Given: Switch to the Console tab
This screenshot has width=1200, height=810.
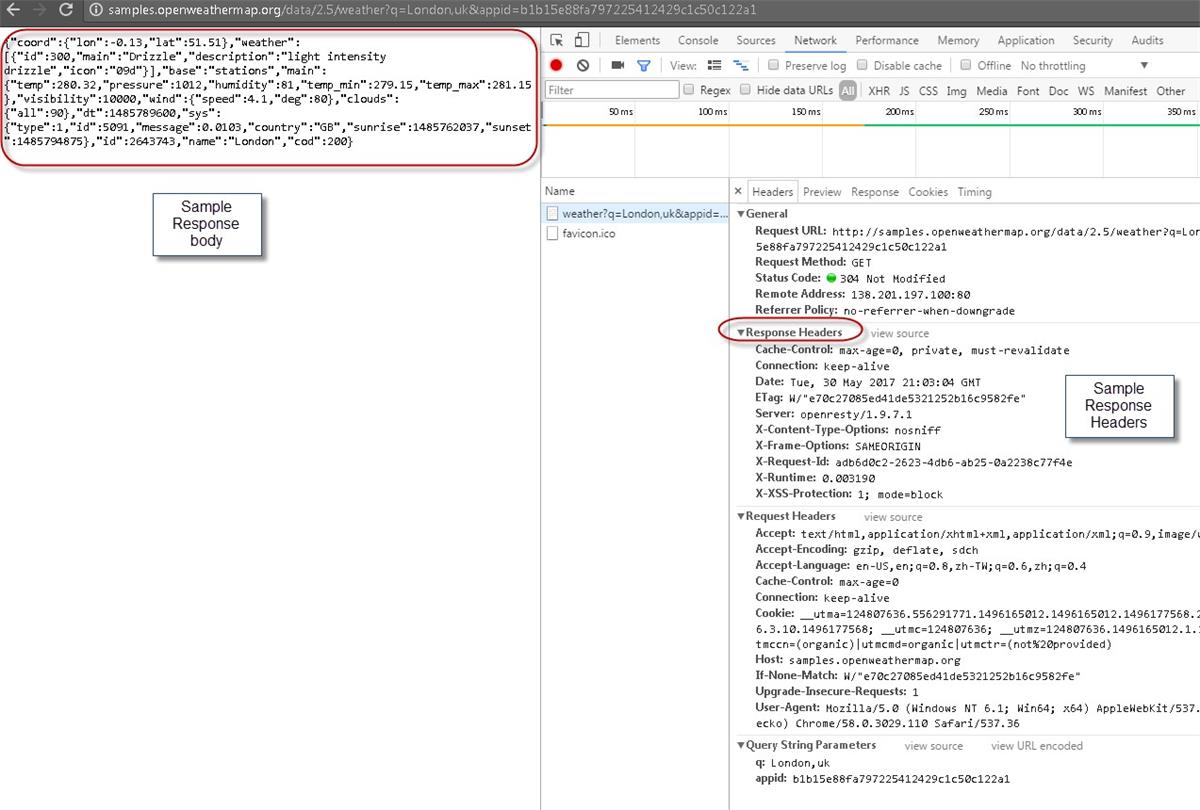Looking at the screenshot, I should (x=698, y=40).
